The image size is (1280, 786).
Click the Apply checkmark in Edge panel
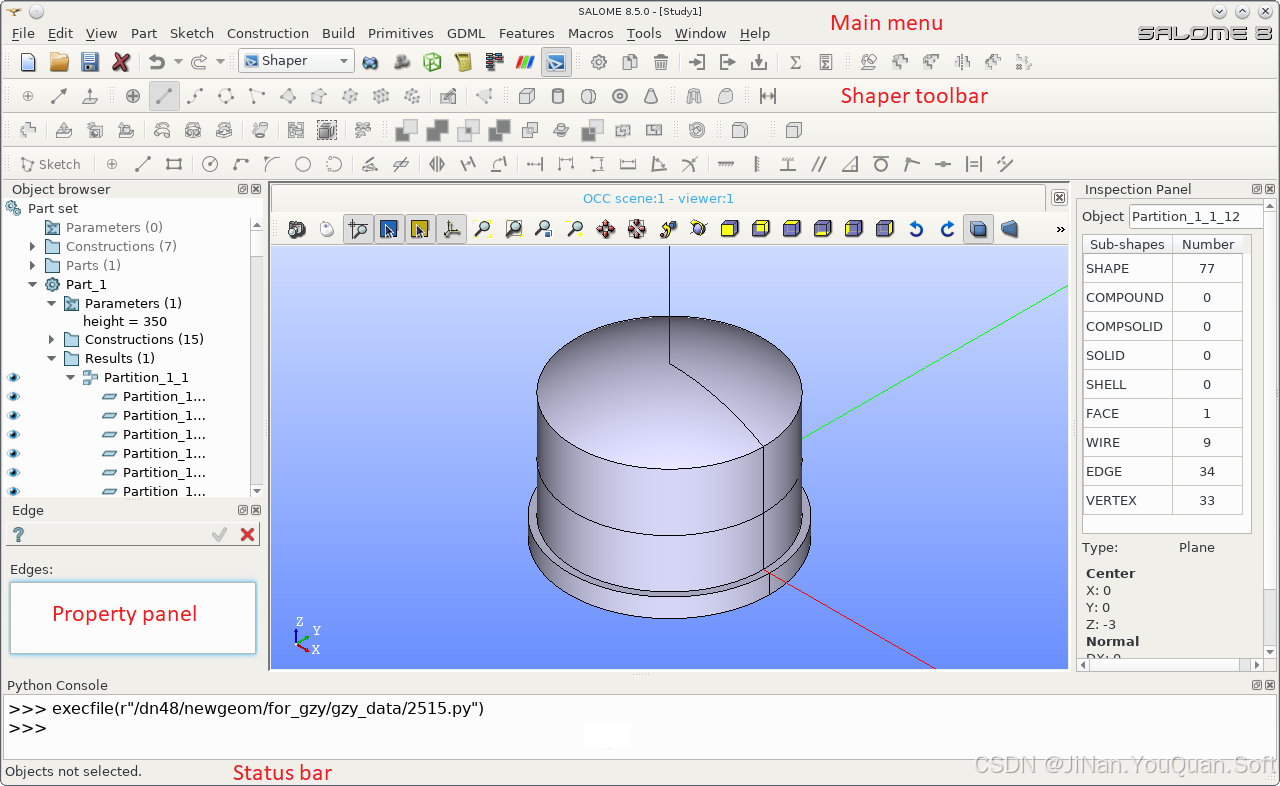(x=220, y=535)
